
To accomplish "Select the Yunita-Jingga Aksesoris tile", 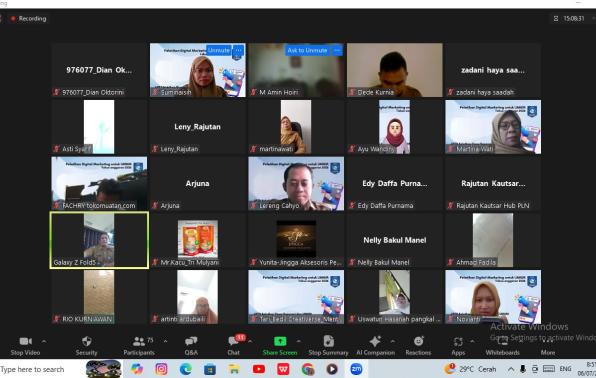I will coord(296,240).
